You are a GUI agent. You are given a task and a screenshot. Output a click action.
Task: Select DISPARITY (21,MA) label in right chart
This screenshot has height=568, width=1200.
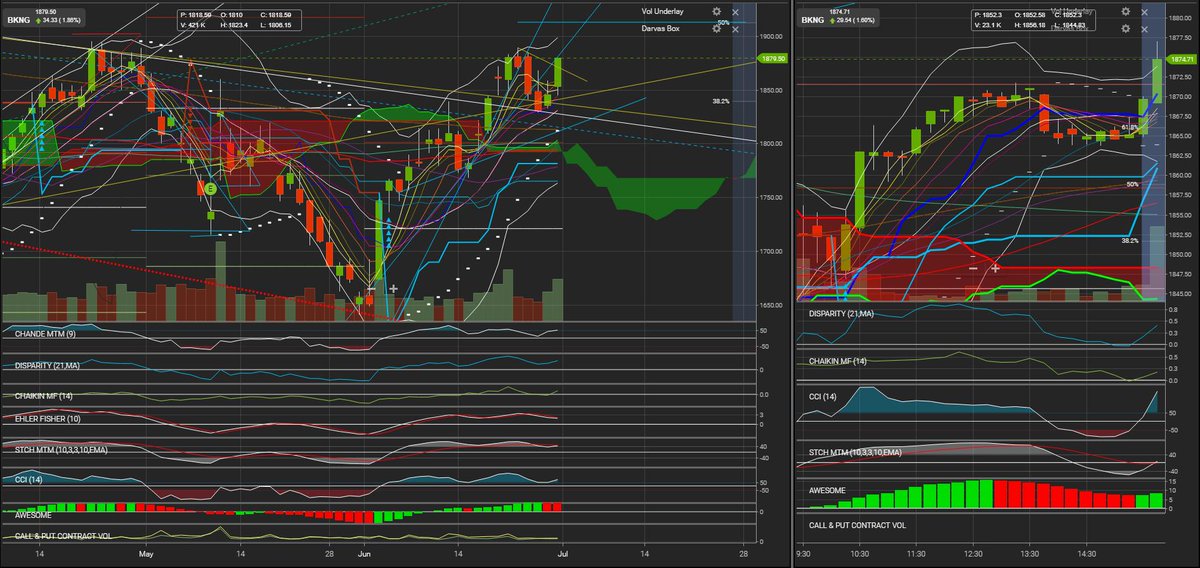[841, 313]
